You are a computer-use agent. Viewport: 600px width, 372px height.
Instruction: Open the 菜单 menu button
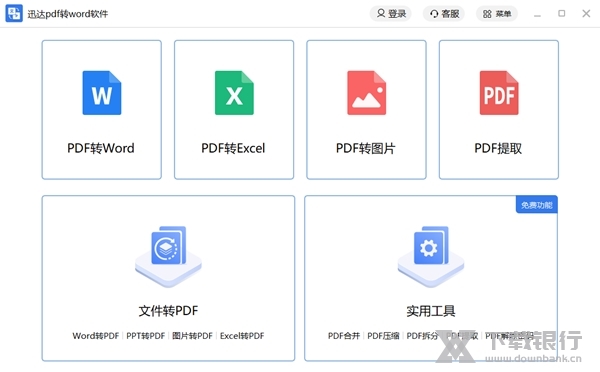[x=497, y=14]
